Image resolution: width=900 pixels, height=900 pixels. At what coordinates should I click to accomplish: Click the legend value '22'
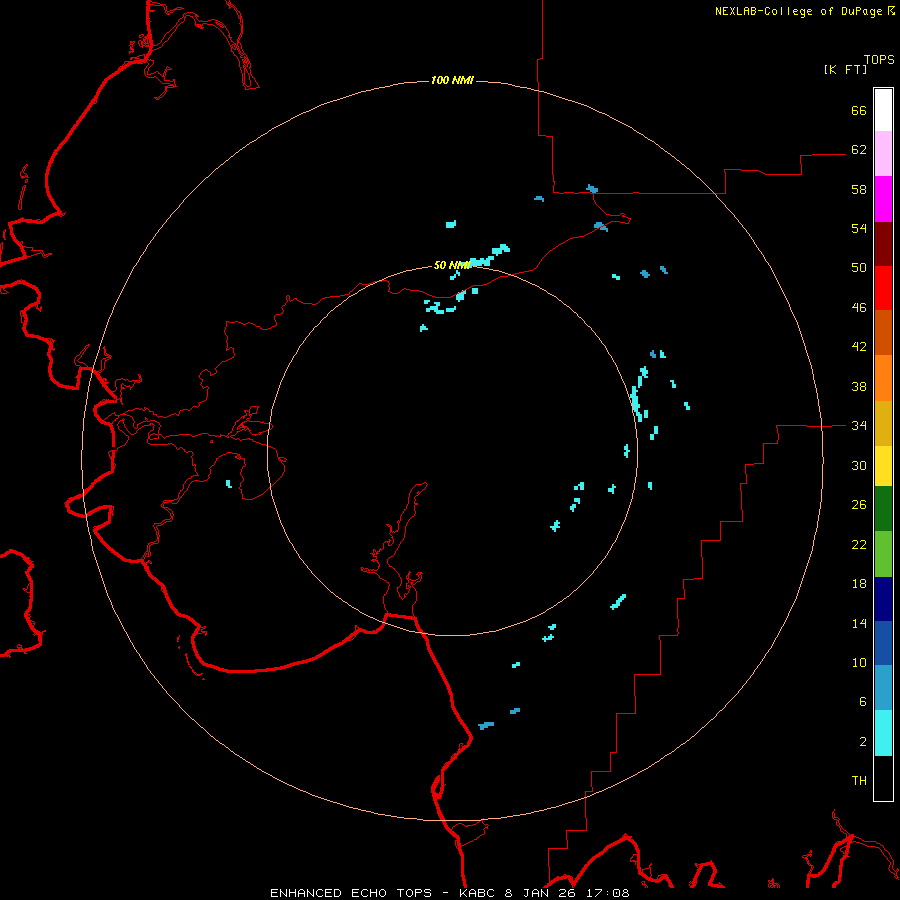point(859,544)
